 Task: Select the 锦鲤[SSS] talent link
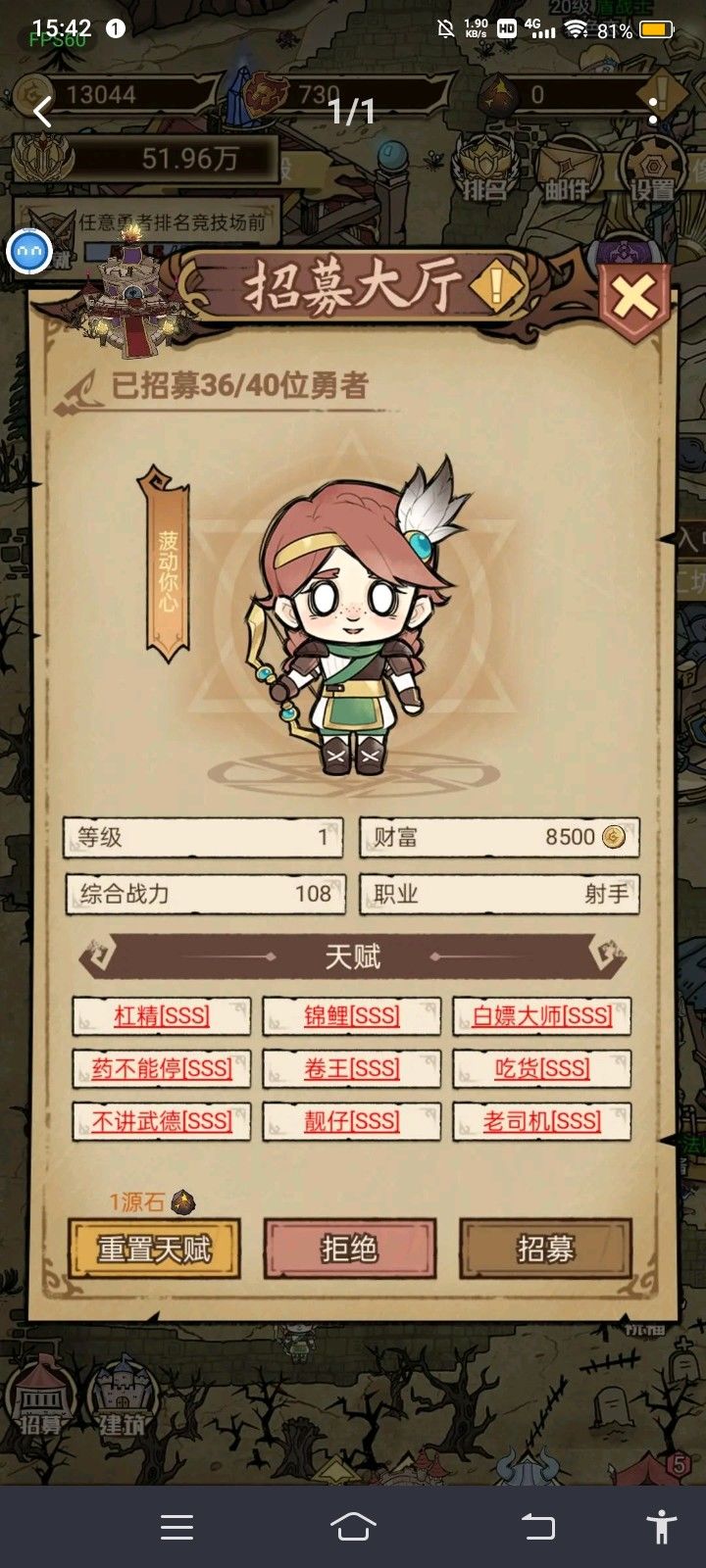[352, 1016]
